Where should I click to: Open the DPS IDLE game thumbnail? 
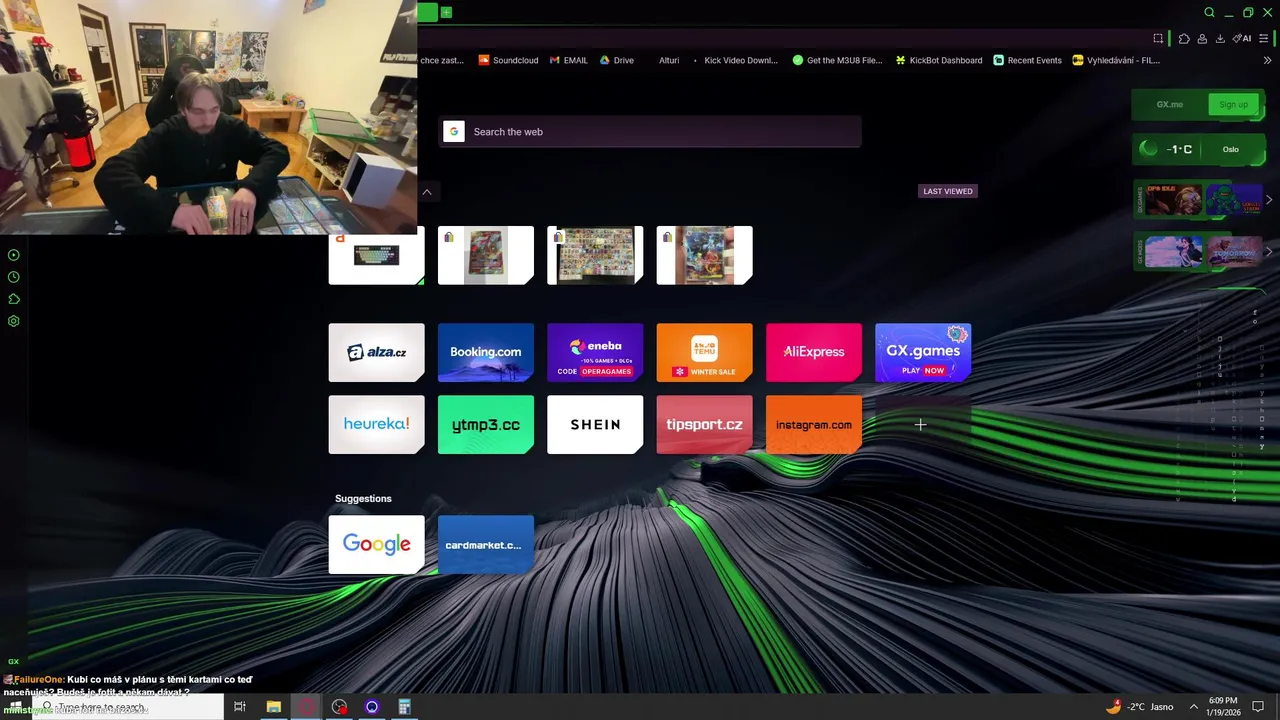pyautogui.click(x=1174, y=200)
